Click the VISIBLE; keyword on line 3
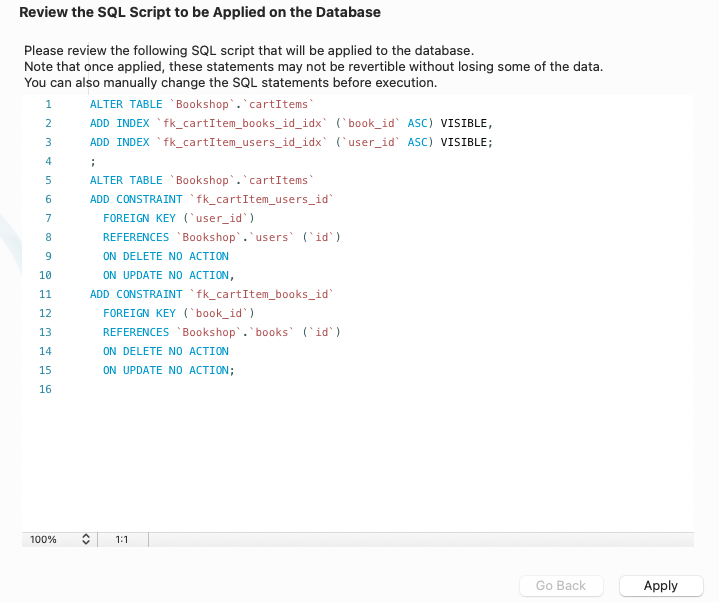719x602 pixels. coord(466,142)
